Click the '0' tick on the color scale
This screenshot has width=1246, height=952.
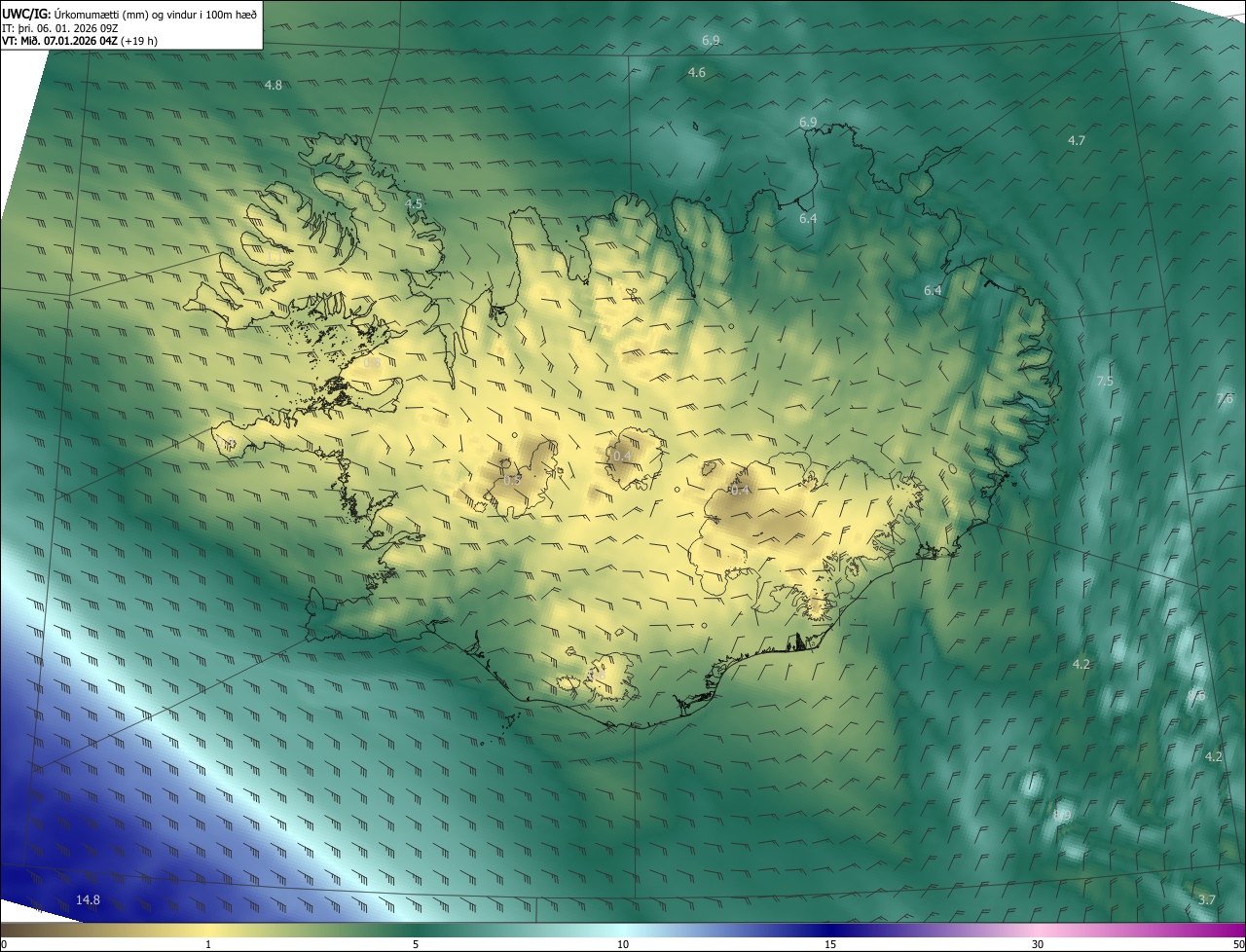[x=4, y=944]
